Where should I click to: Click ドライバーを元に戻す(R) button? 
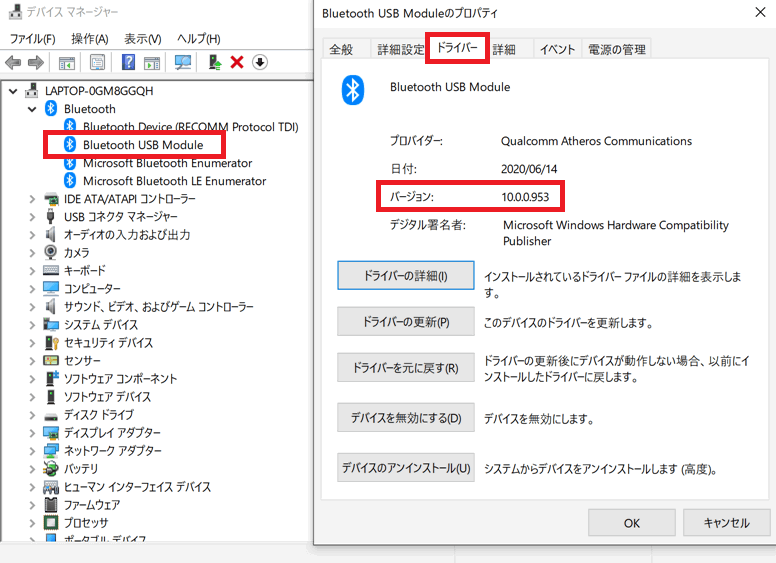(x=406, y=368)
